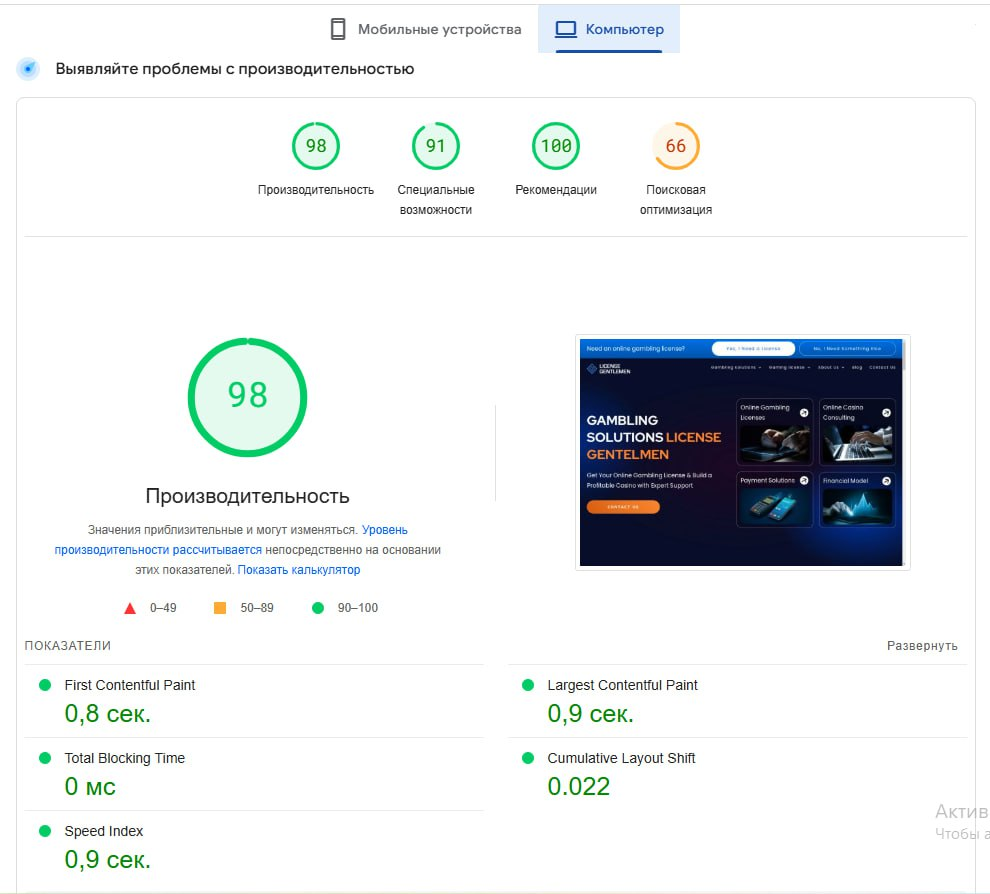Click the red triangle 0–49 legend icon
Image resolution: width=990 pixels, height=894 pixels.
(130, 608)
